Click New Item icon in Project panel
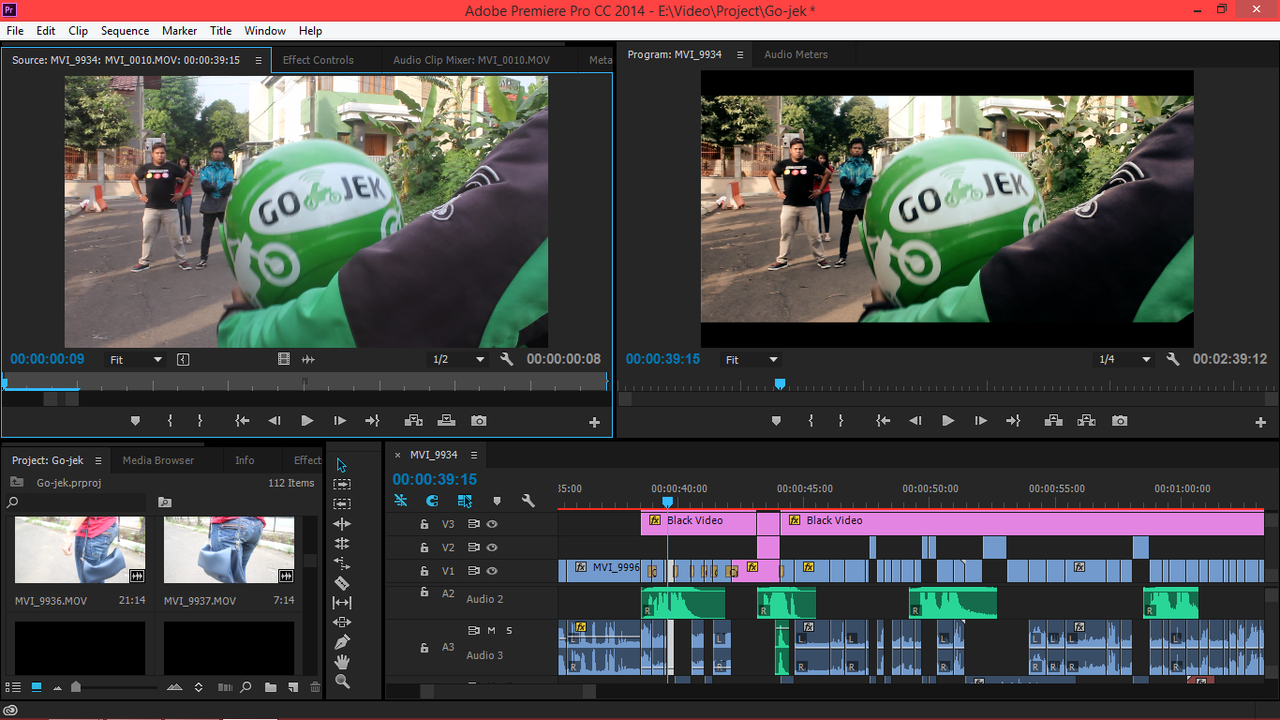Viewport: 1280px width, 720px height. pyautogui.click(x=293, y=687)
